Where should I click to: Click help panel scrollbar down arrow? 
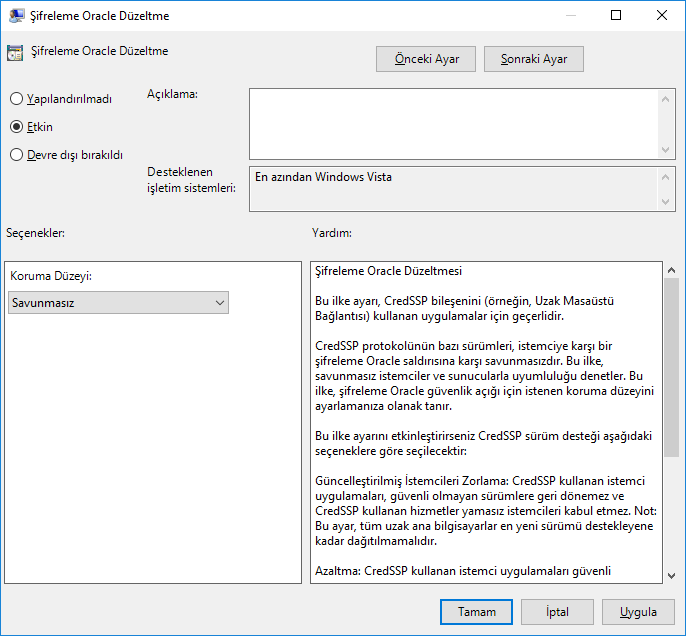pos(672,576)
